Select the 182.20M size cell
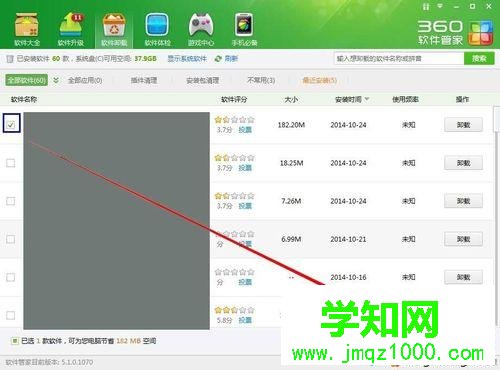Screen dimensions: 500x370 (291, 125)
